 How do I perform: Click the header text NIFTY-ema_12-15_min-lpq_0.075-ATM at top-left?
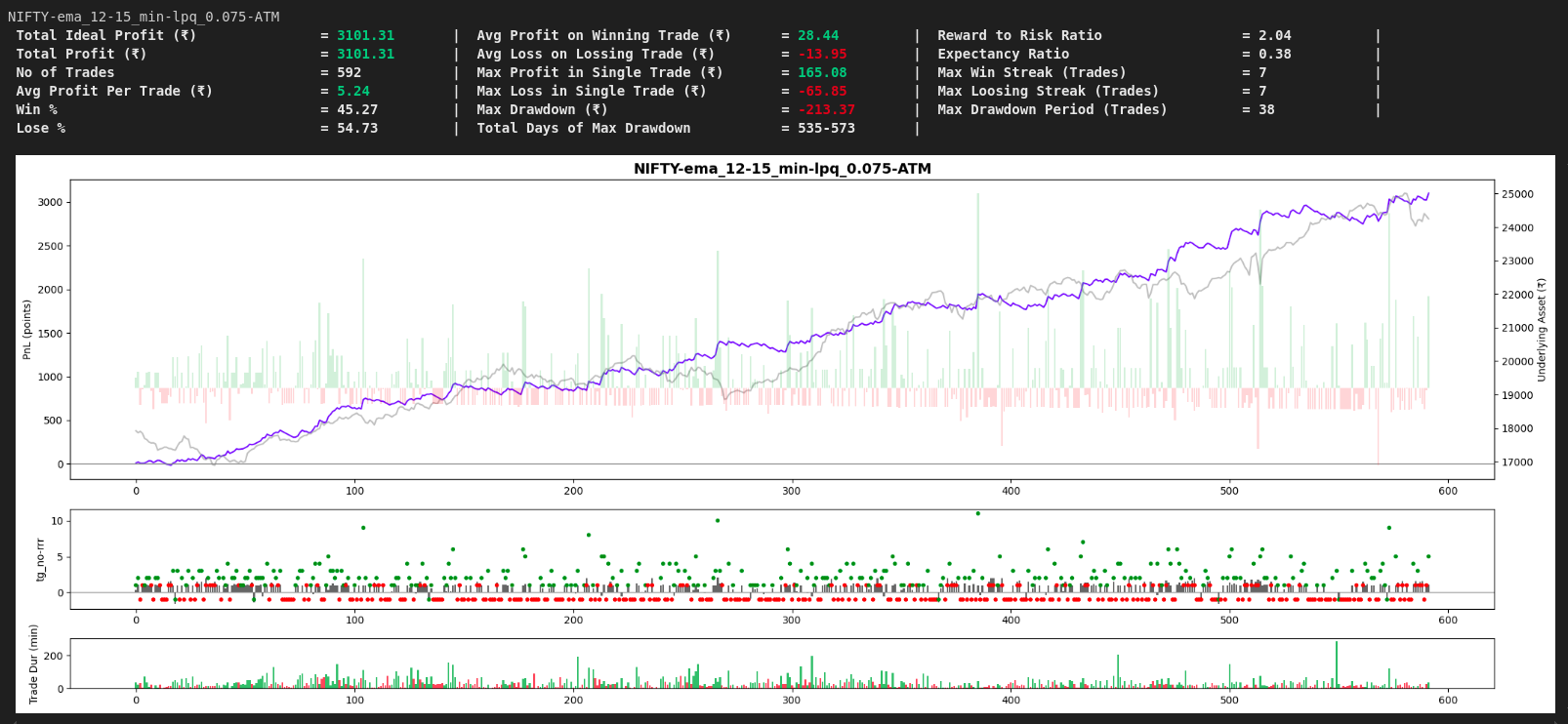(144, 17)
